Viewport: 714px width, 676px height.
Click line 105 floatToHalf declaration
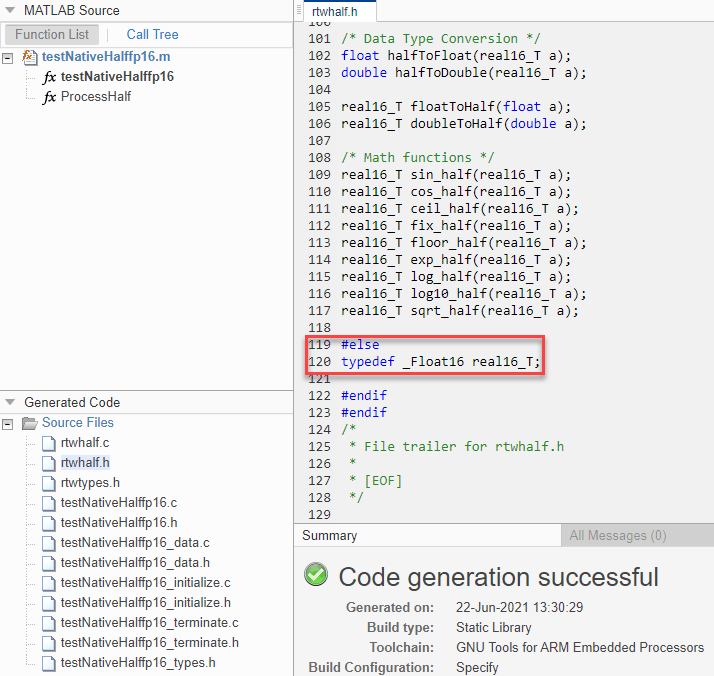click(456, 107)
